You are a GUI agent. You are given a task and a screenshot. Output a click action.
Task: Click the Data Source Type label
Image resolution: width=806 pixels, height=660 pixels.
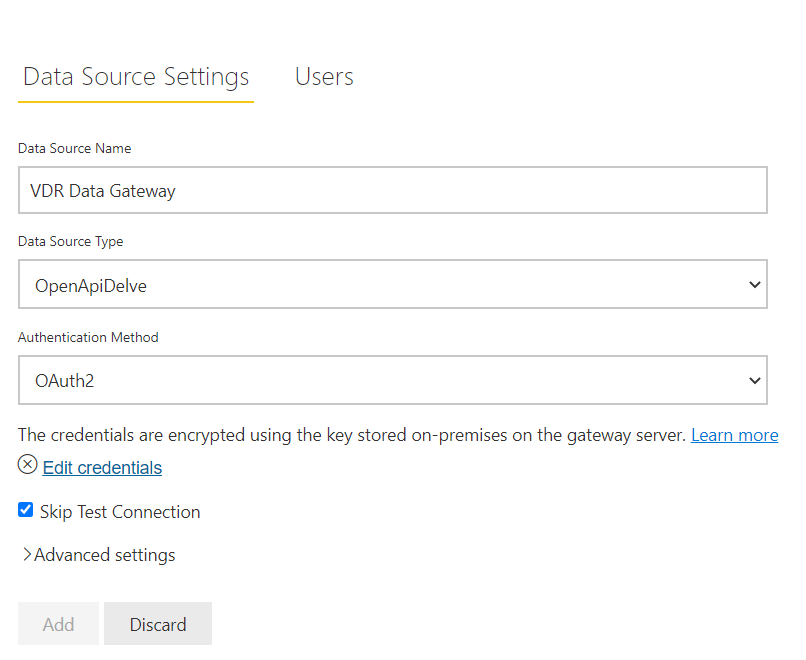coord(70,242)
